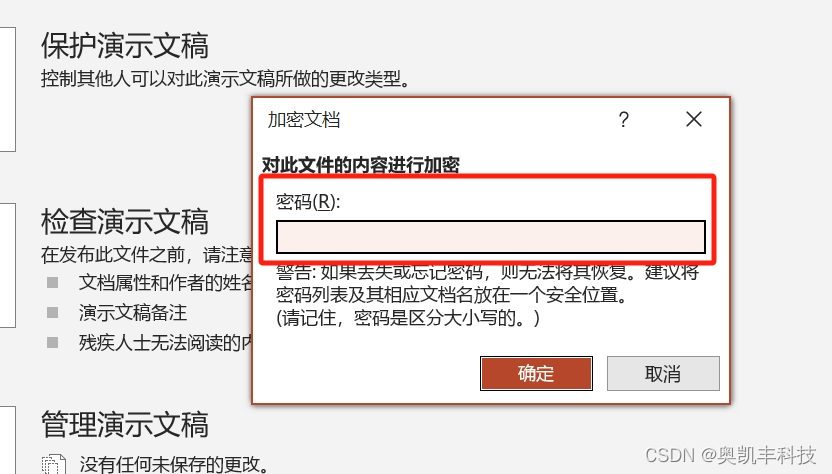Focus the 密码(R) password input box
Image resolution: width=832 pixels, height=474 pixels.
tap(491, 237)
